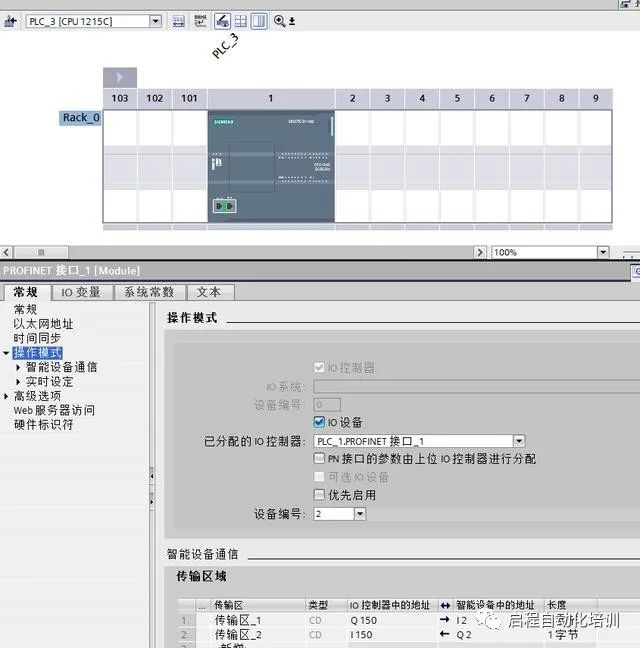The height and width of the screenshot is (648, 640).
Task: Toggle the IO 控制器 checkbox
Action: [x=319, y=367]
